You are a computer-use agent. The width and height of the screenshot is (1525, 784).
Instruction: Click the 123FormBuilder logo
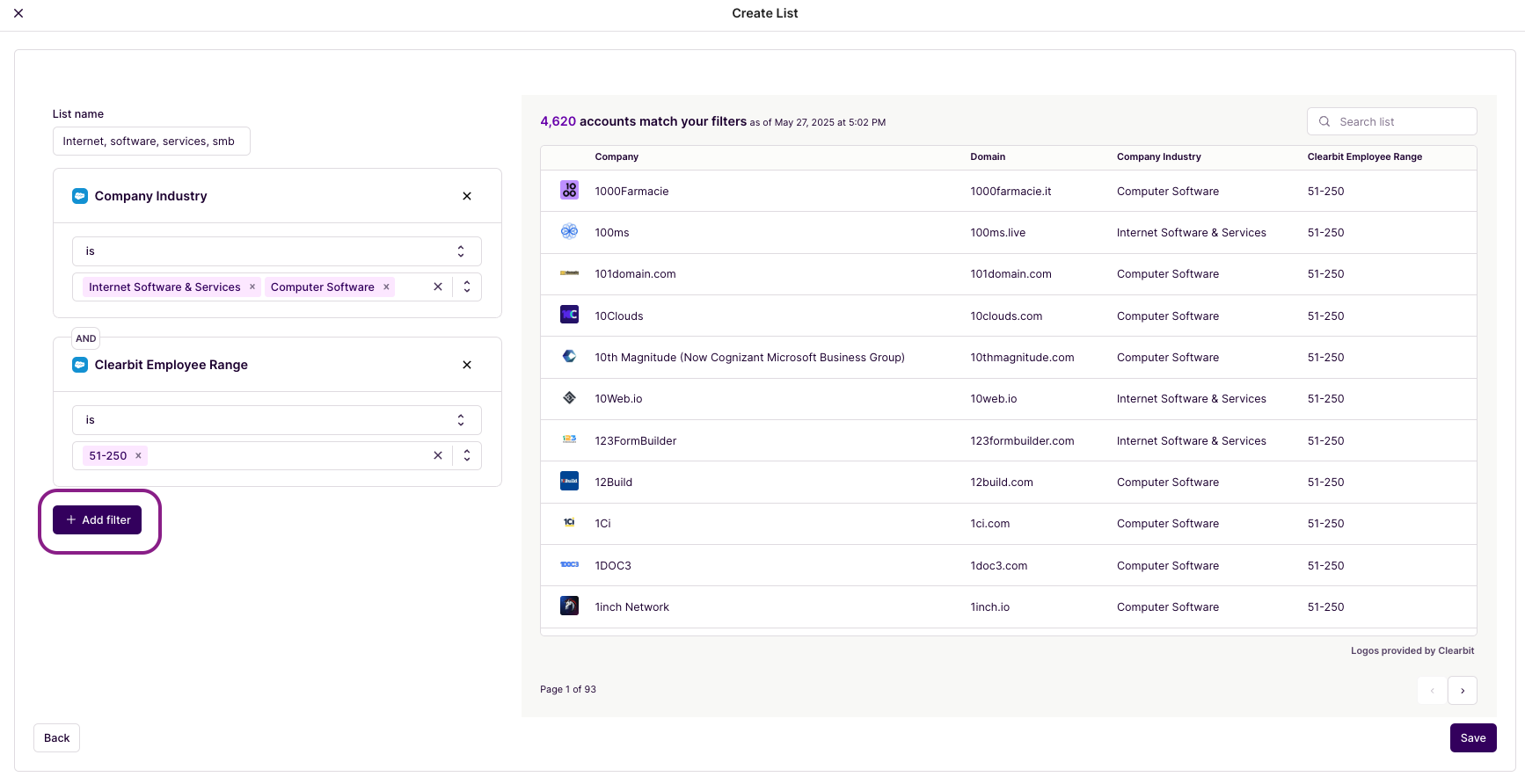(570, 439)
